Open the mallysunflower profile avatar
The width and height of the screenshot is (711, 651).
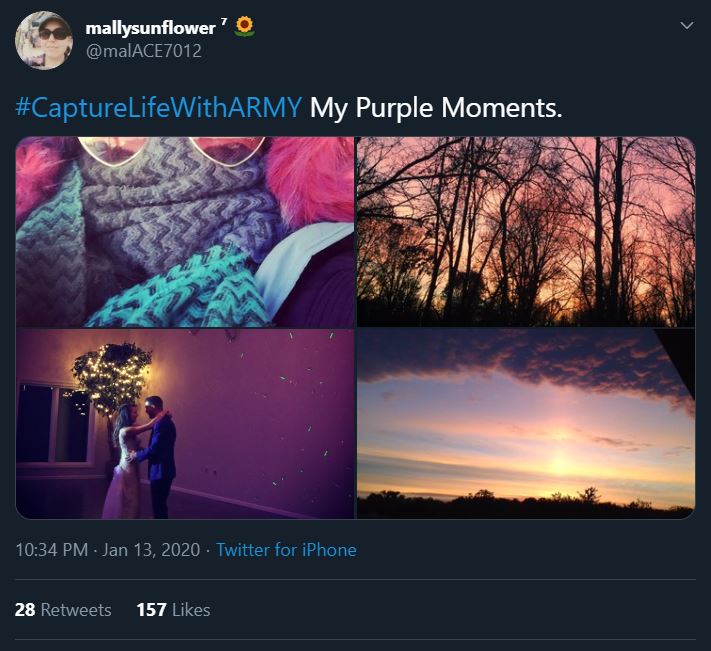[43, 41]
